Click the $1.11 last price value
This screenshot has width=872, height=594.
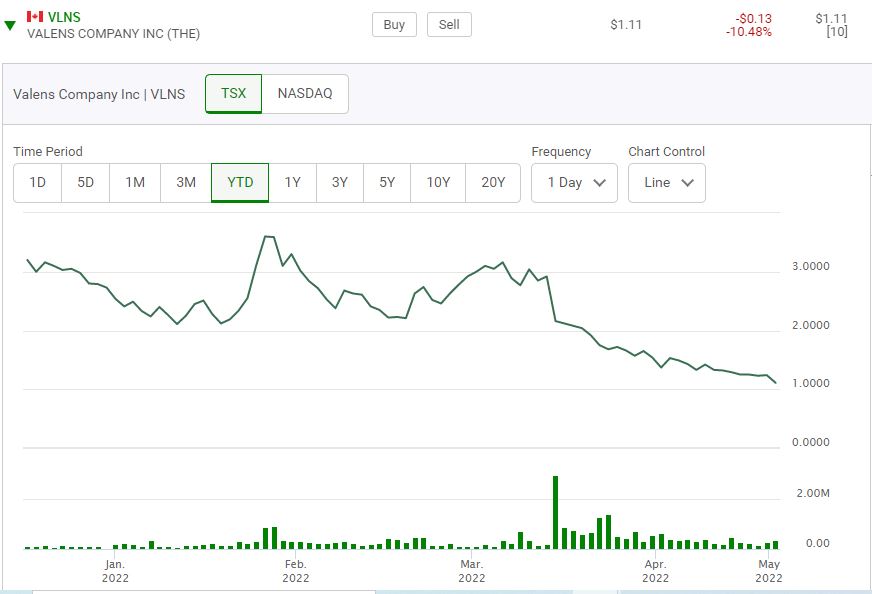pos(626,25)
